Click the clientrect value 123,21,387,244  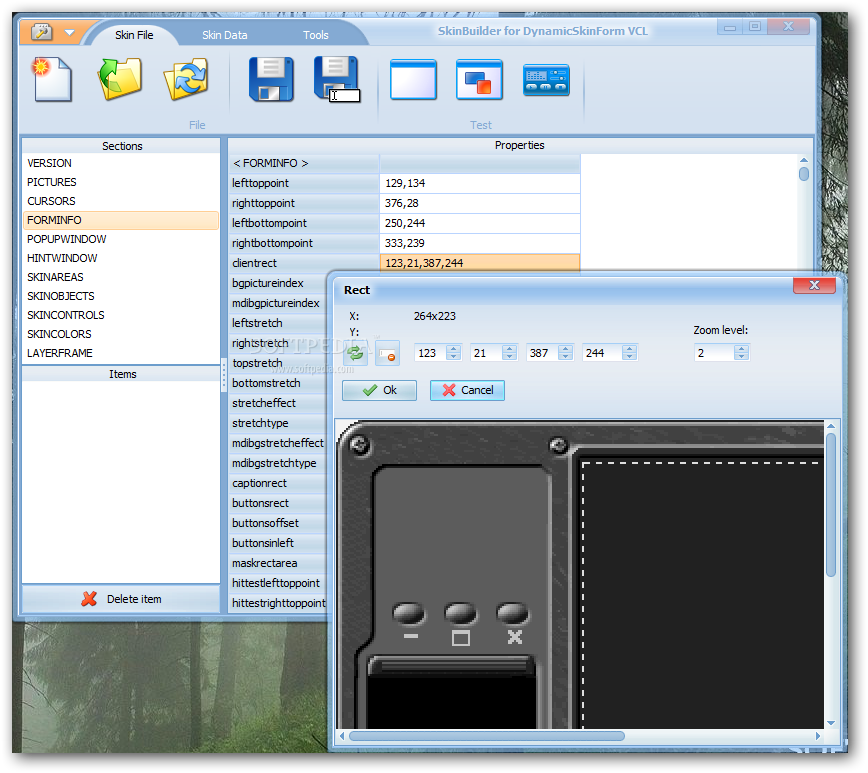(479, 263)
